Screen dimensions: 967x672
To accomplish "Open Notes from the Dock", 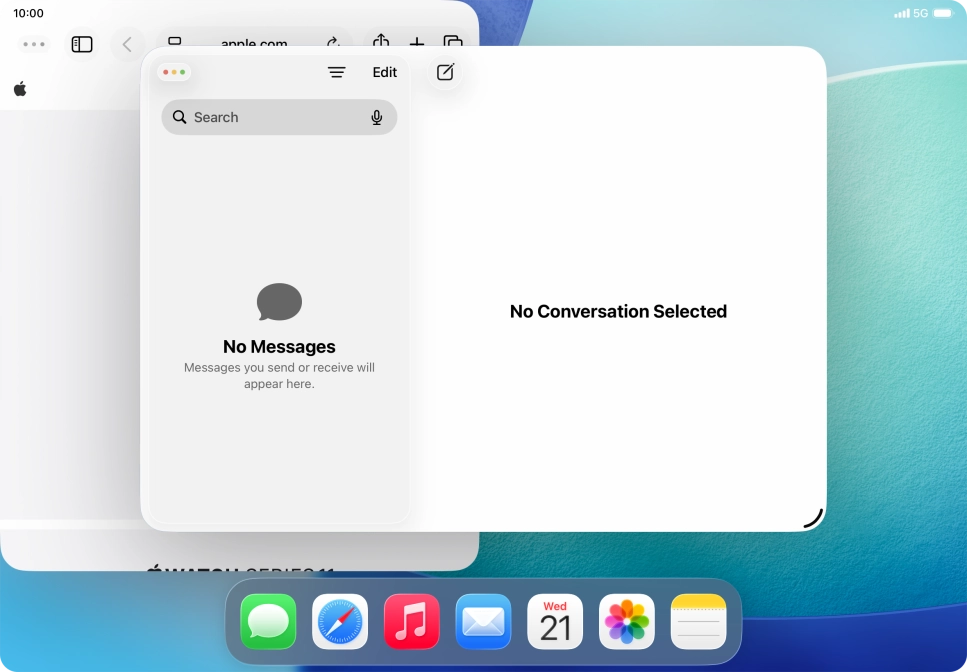I will (697, 621).
